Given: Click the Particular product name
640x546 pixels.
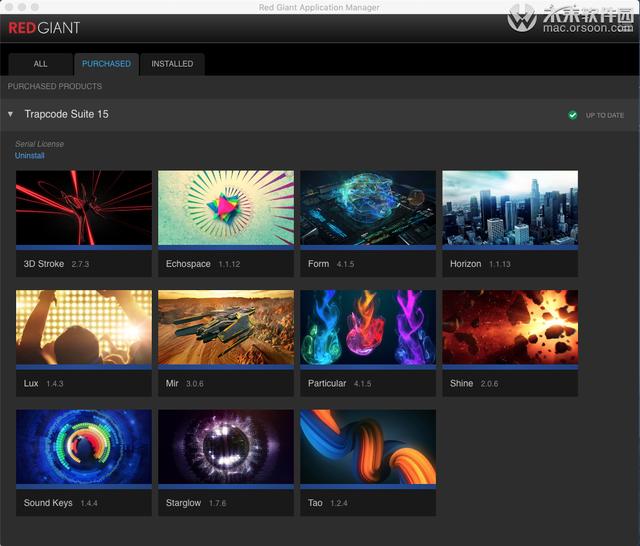Looking at the screenshot, I should coord(327,384).
